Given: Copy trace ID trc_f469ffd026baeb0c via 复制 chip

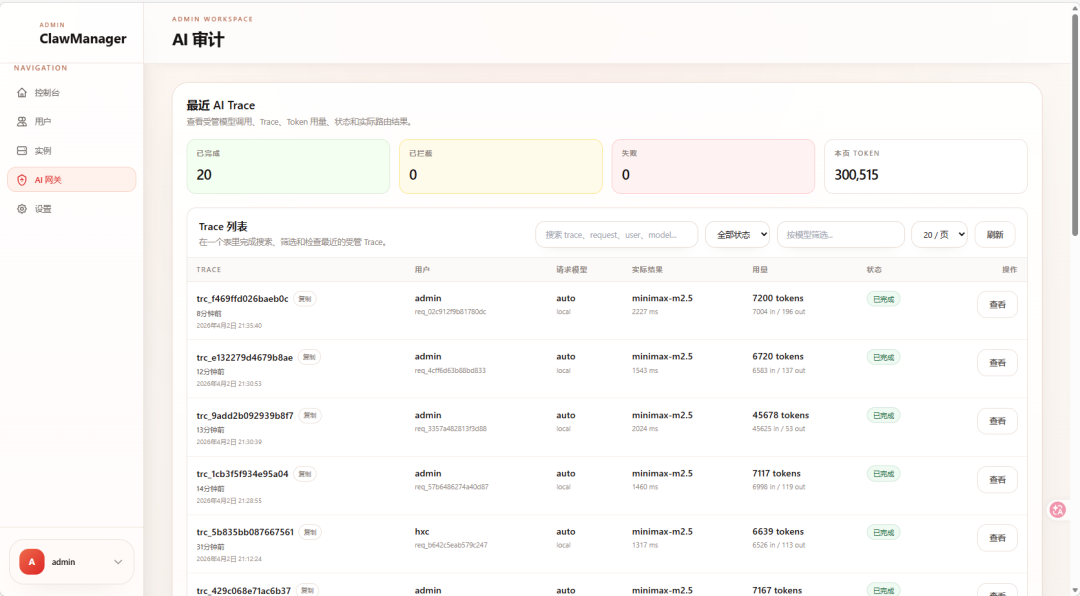Looking at the screenshot, I should tap(305, 298).
